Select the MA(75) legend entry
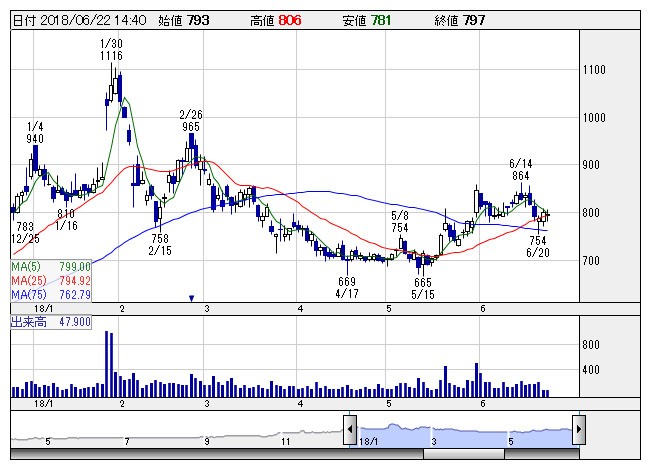 pos(51,295)
